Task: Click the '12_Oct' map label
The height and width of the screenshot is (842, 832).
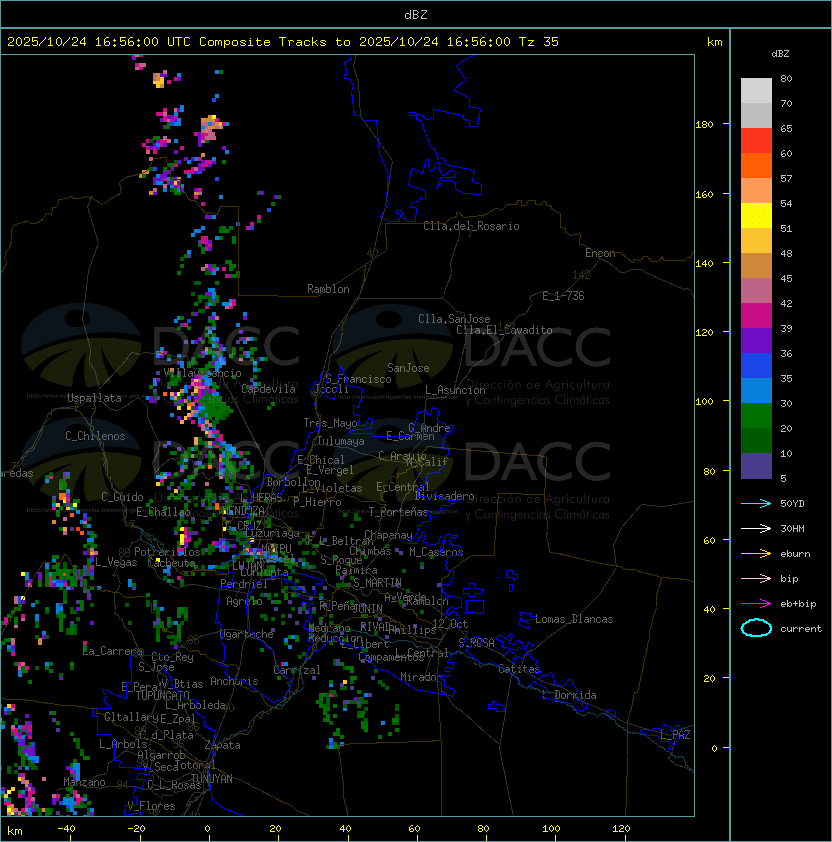Action: [x=450, y=624]
